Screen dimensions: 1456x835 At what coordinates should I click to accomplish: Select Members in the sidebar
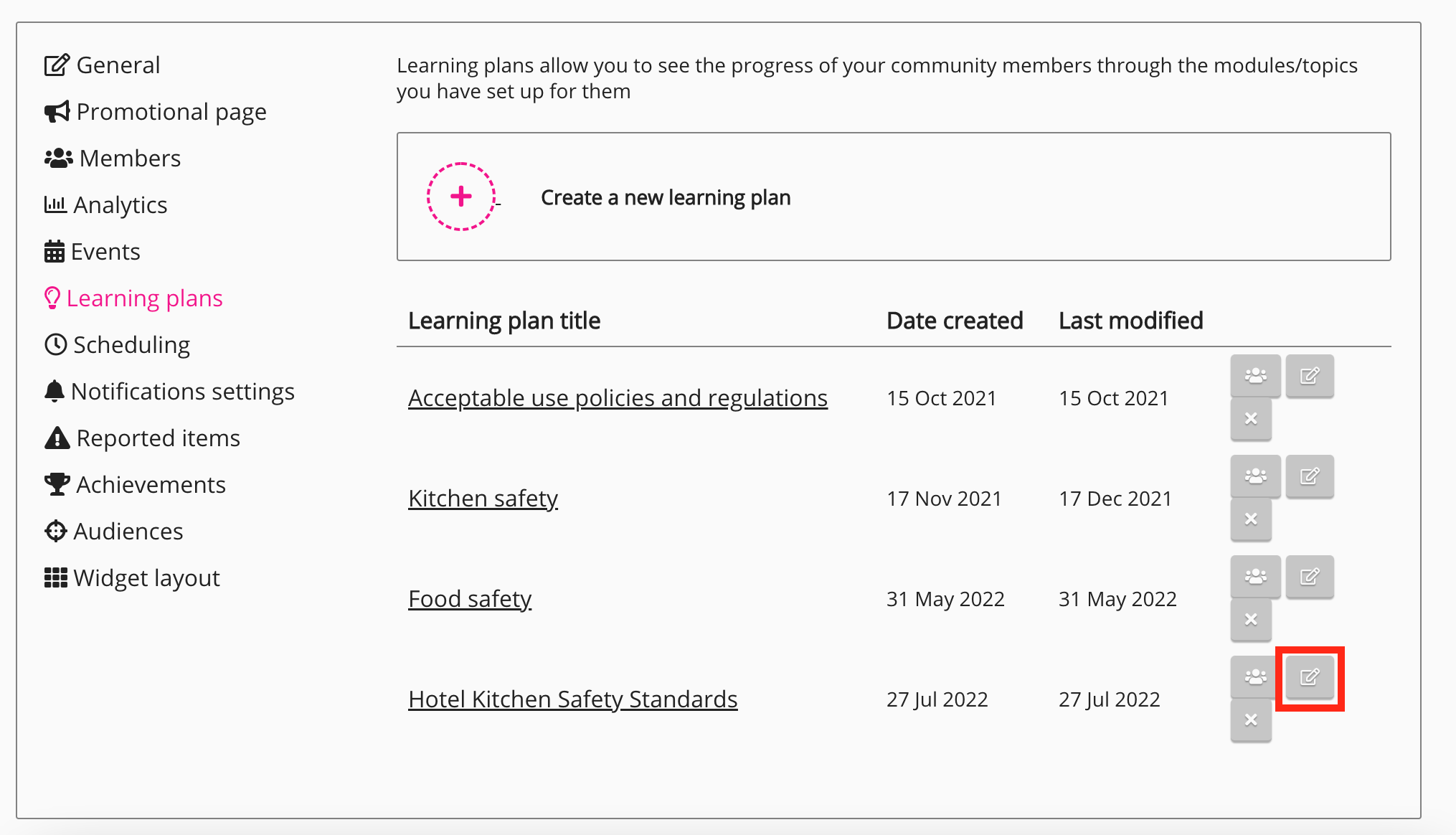pos(129,158)
